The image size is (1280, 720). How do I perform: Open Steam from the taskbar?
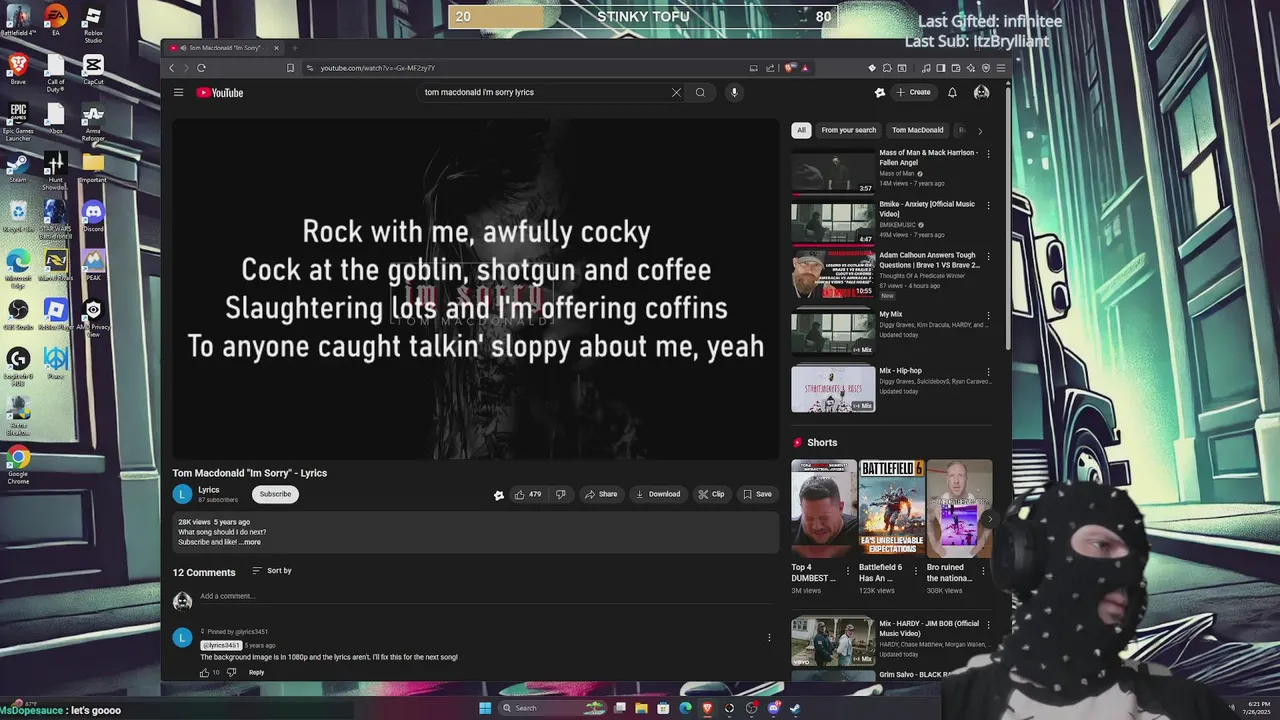(x=795, y=708)
